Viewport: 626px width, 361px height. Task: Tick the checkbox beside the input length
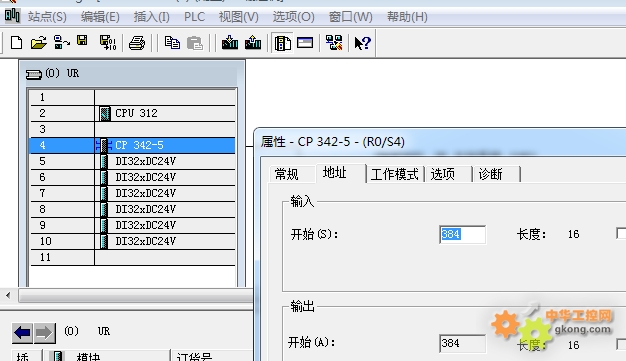621,233
